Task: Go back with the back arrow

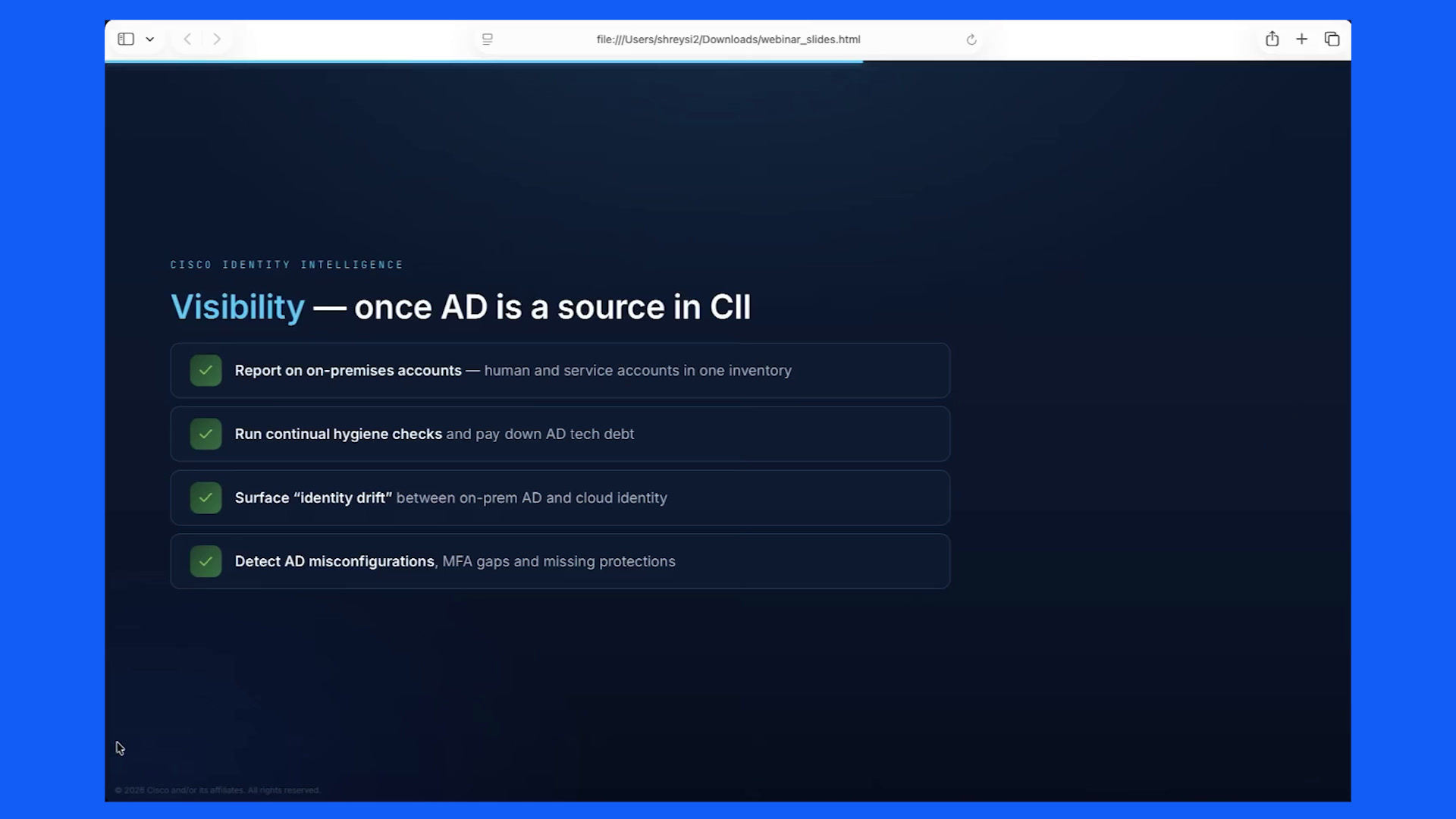Action: (187, 39)
